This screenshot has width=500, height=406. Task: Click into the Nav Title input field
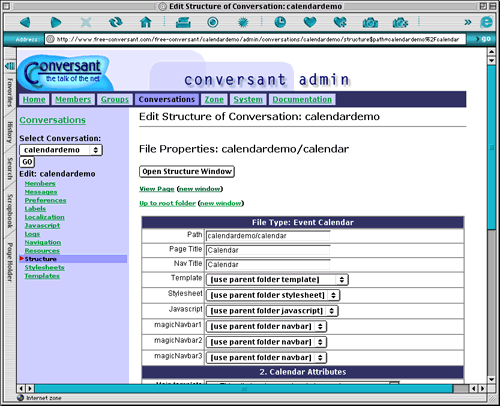tap(268, 264)
